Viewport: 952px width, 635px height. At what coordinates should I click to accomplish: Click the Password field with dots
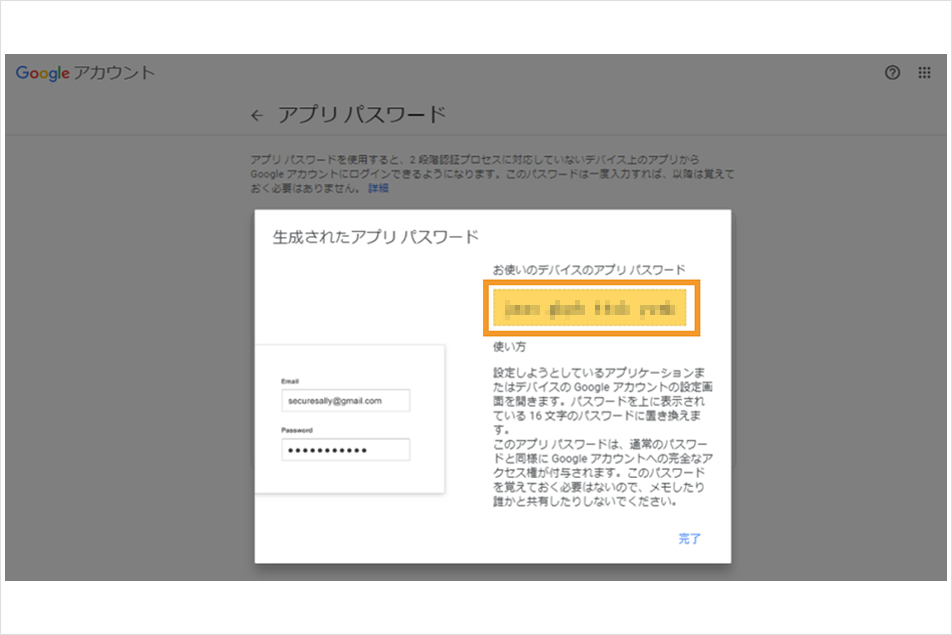pyautogui.click(x=345, y=450)
